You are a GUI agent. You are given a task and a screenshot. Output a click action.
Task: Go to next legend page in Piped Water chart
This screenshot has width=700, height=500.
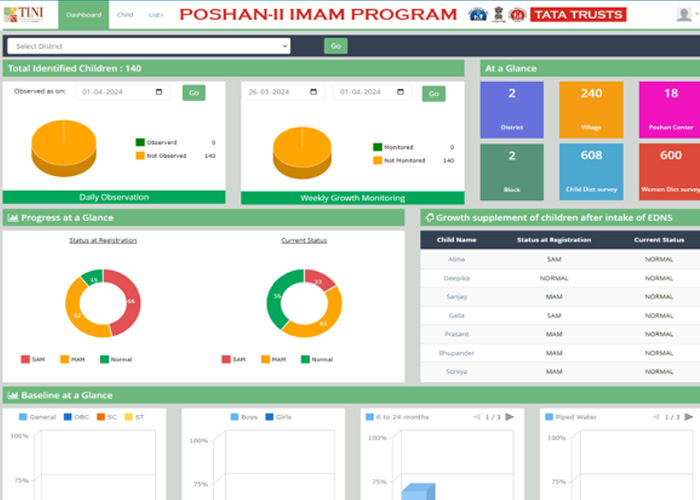(x=689, y=417)
